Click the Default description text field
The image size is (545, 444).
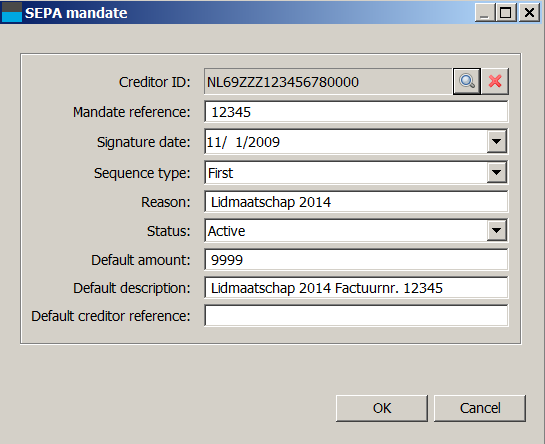[356, 288]
